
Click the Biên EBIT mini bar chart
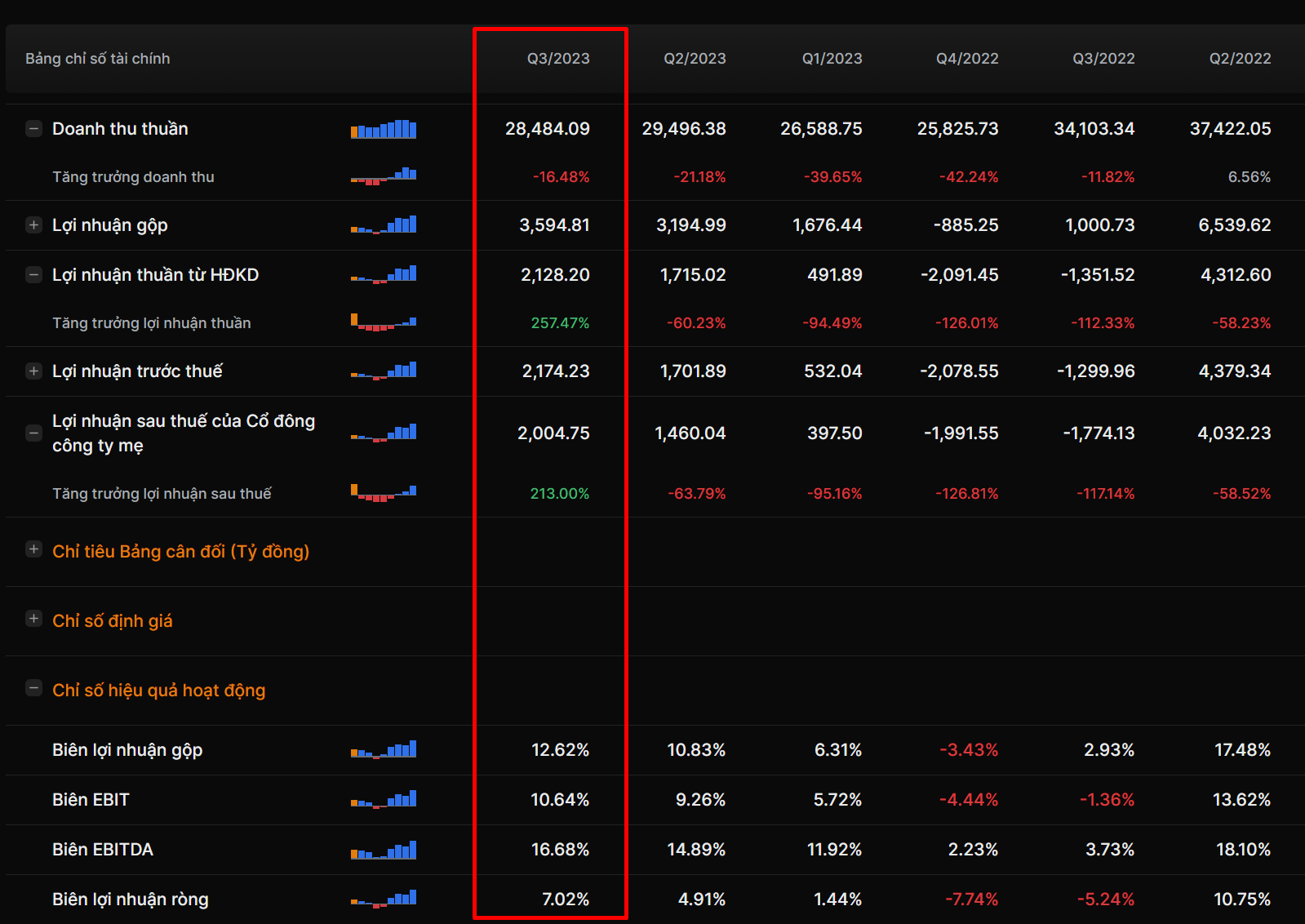pos(384,799)
